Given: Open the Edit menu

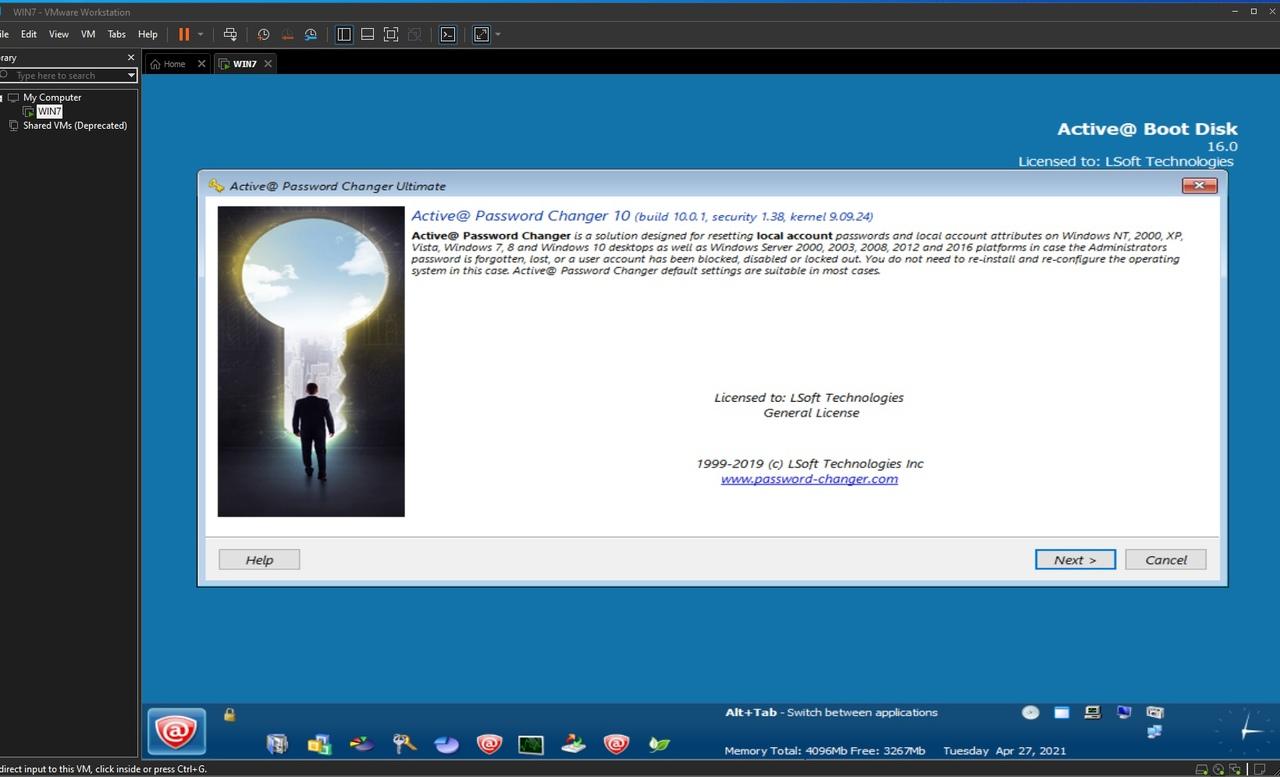Looking at the screenshot, I should [x=29, y=34].
